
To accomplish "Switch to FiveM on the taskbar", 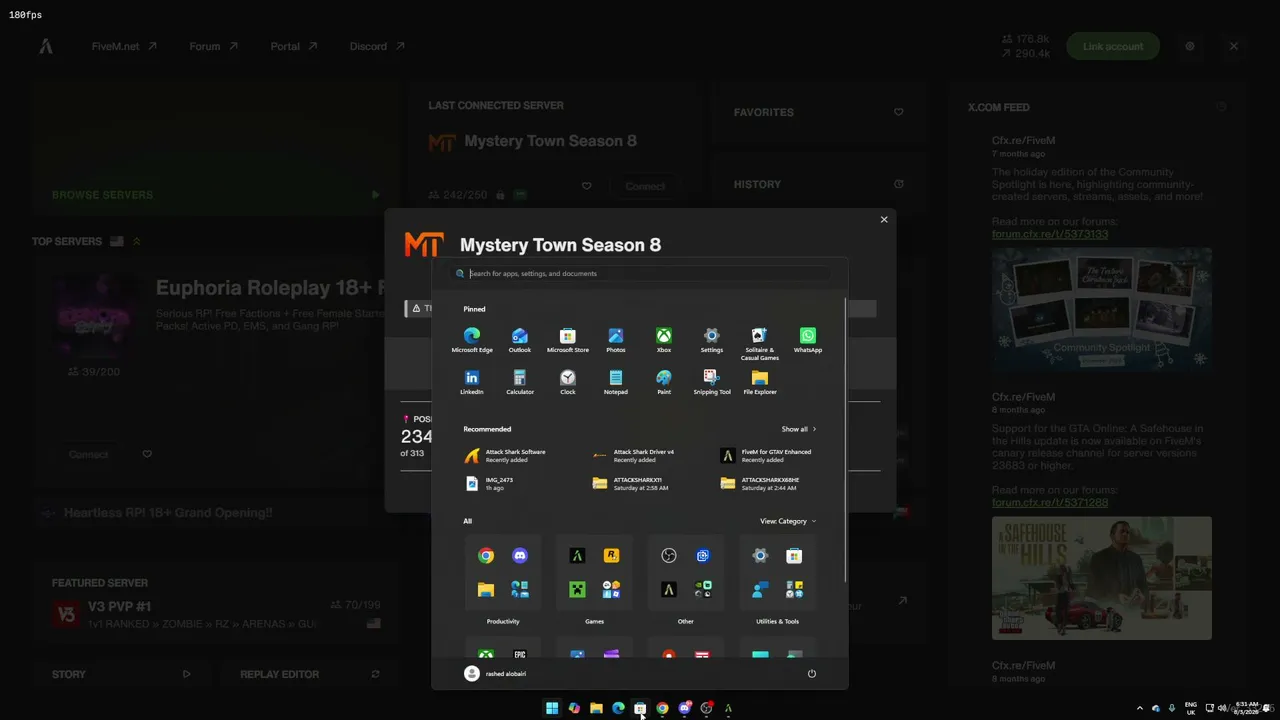I will [x=728, y=708].
